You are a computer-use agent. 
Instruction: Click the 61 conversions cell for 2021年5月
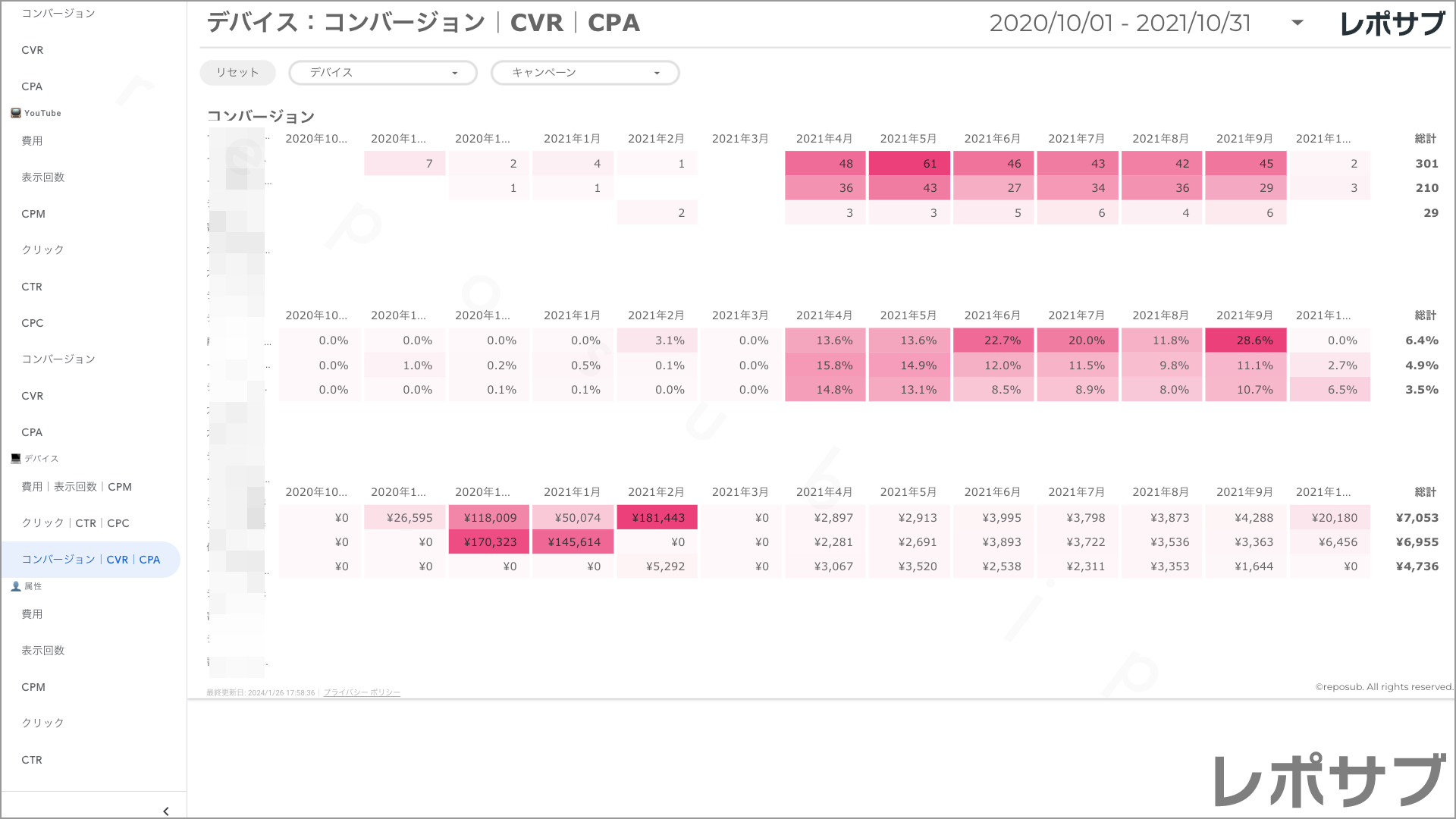[909, 164]
